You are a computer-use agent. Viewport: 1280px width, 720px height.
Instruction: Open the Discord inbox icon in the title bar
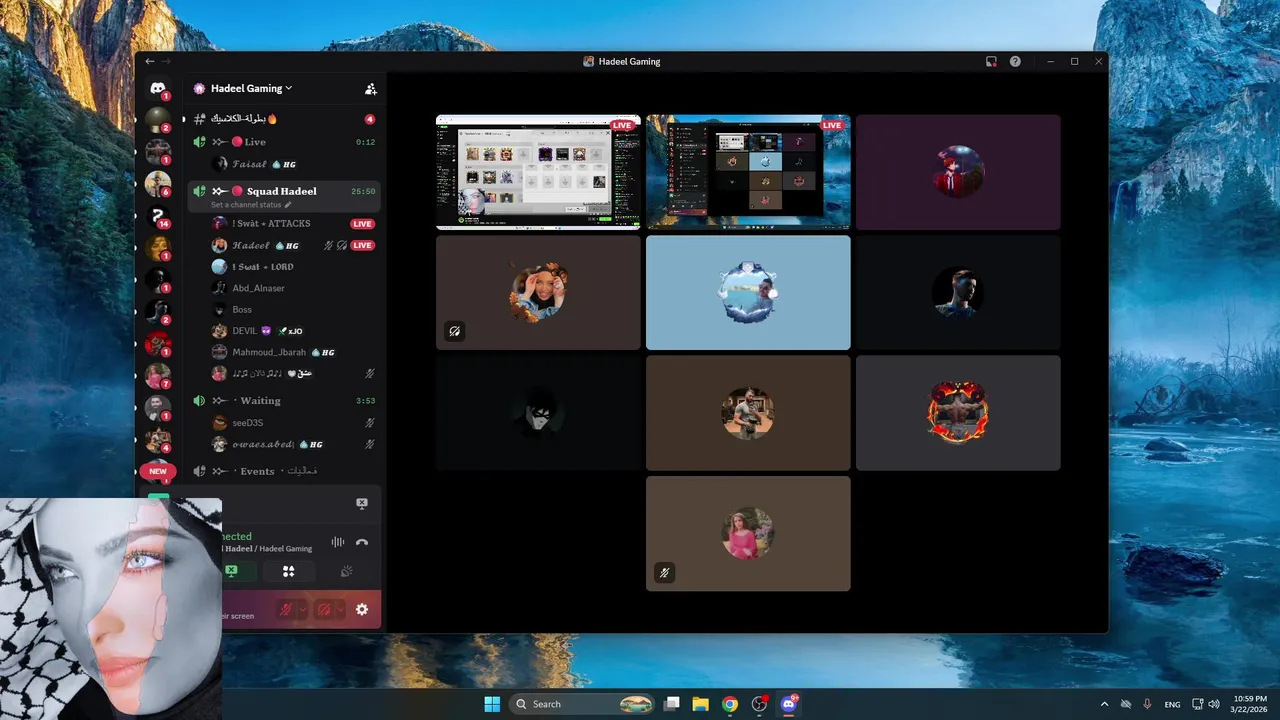pyautogui.click(x=991, y=61)
